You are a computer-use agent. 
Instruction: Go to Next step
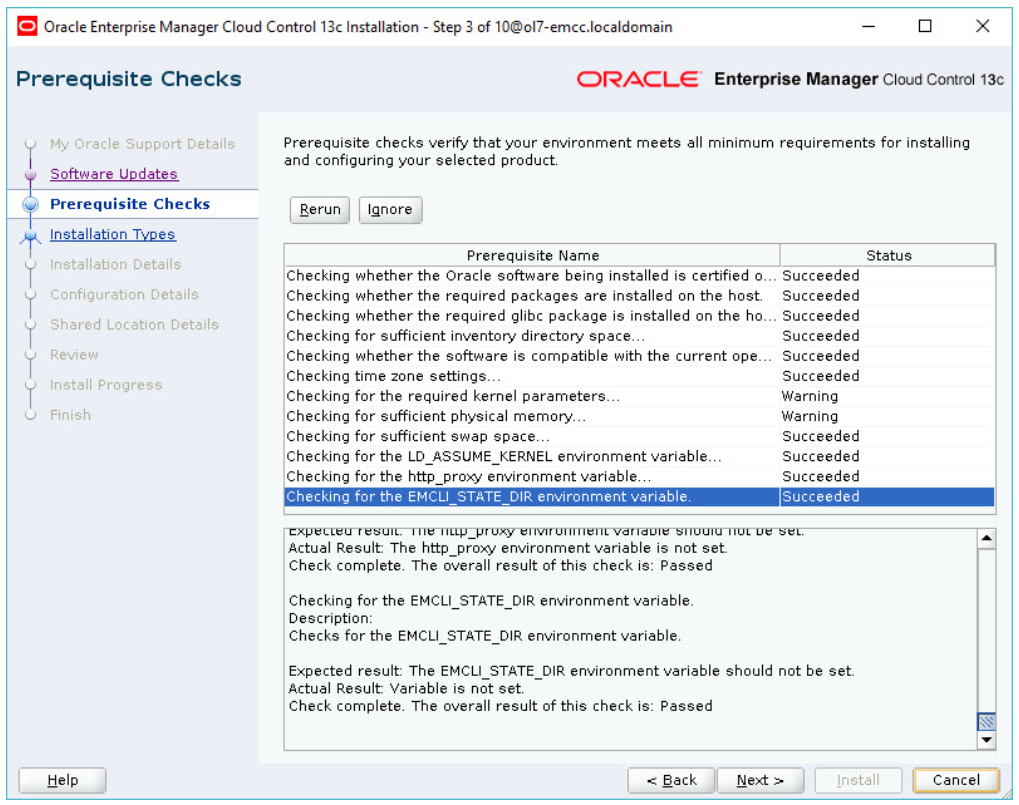(760, 780)
